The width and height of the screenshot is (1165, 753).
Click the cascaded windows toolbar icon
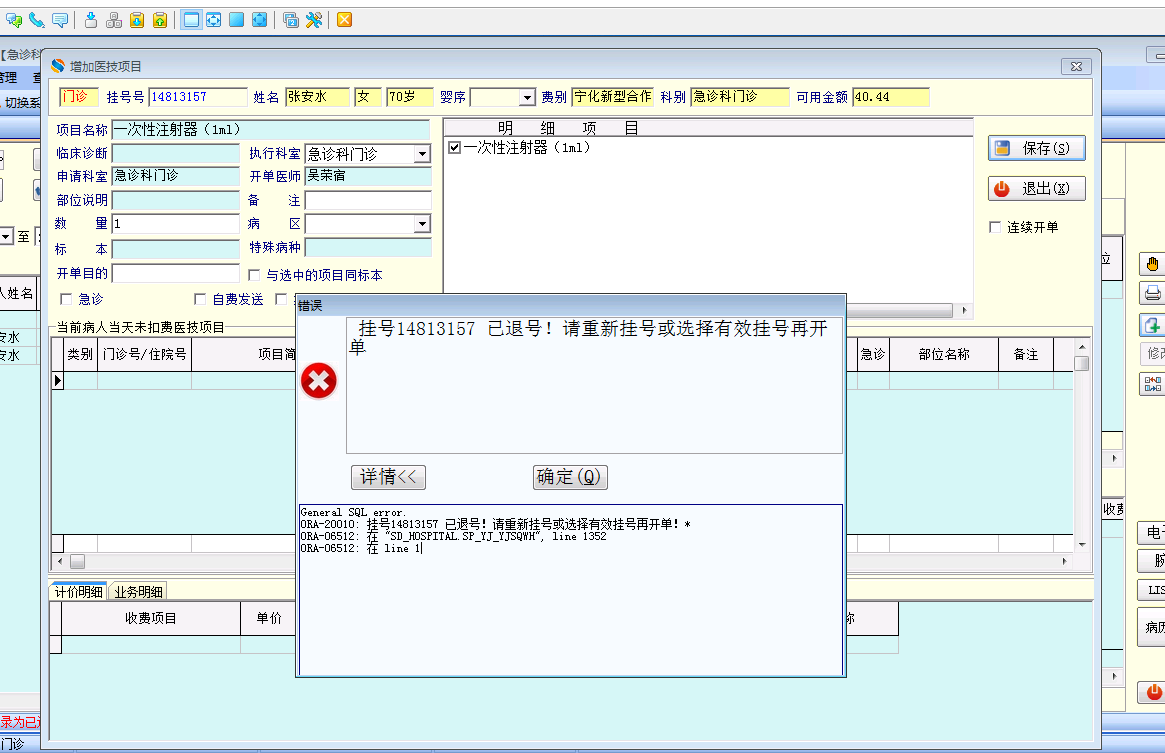[291, 20]
